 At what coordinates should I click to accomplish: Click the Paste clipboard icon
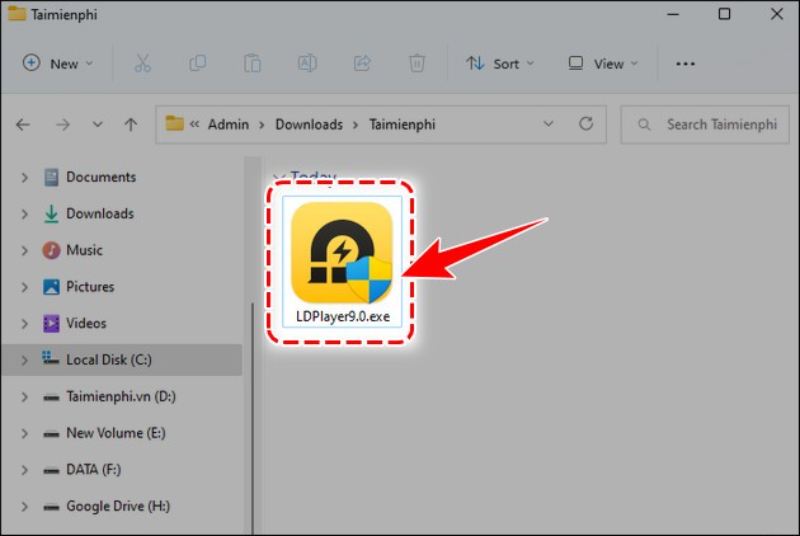pos(252,63)
